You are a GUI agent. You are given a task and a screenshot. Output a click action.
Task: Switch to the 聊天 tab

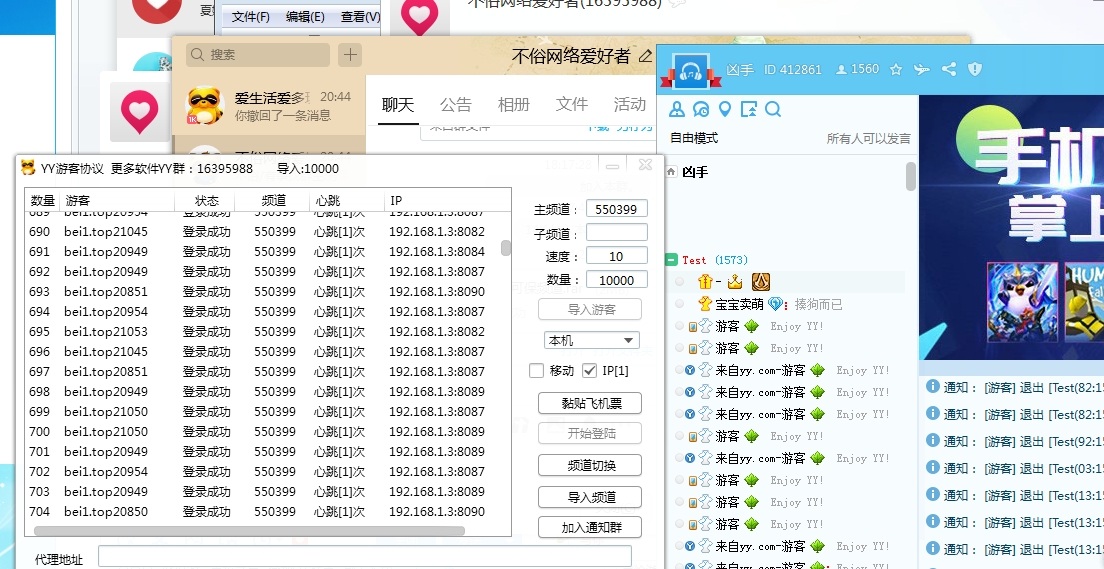398,104
